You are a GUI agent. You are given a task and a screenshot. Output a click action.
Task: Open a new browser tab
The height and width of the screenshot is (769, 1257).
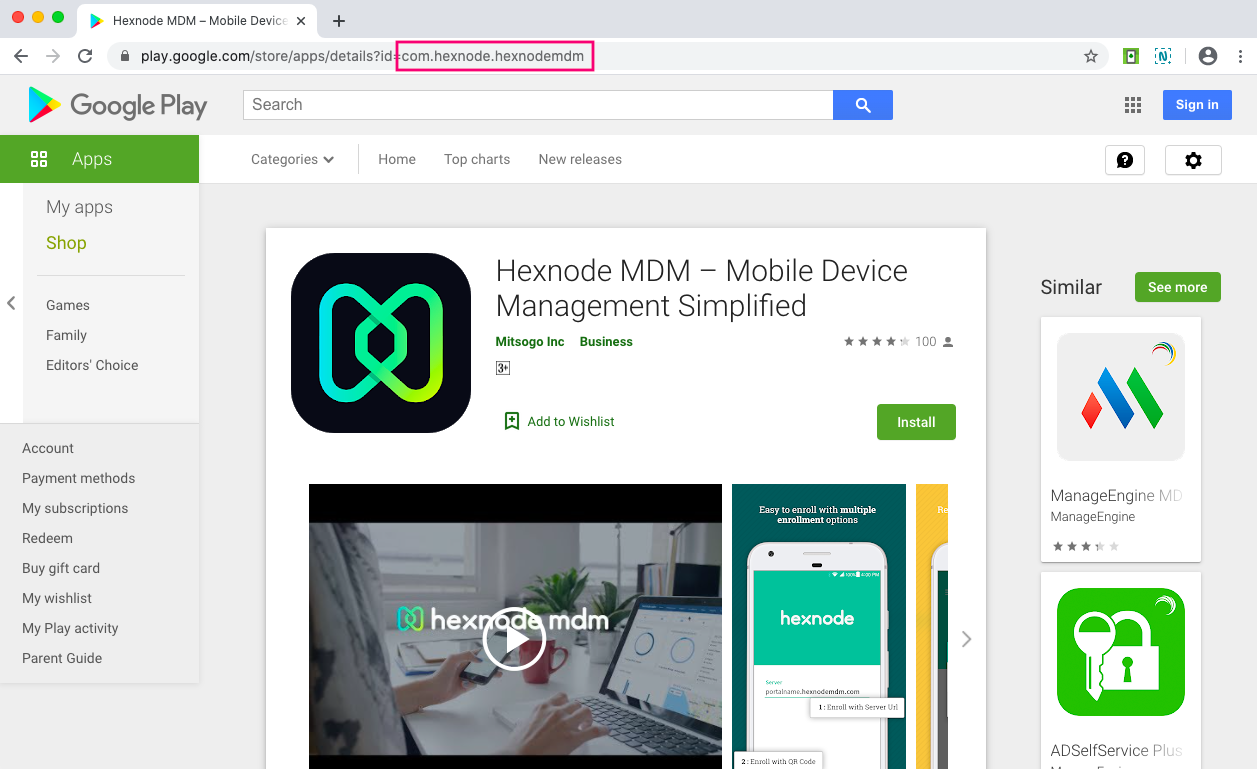tap(339, 21)
